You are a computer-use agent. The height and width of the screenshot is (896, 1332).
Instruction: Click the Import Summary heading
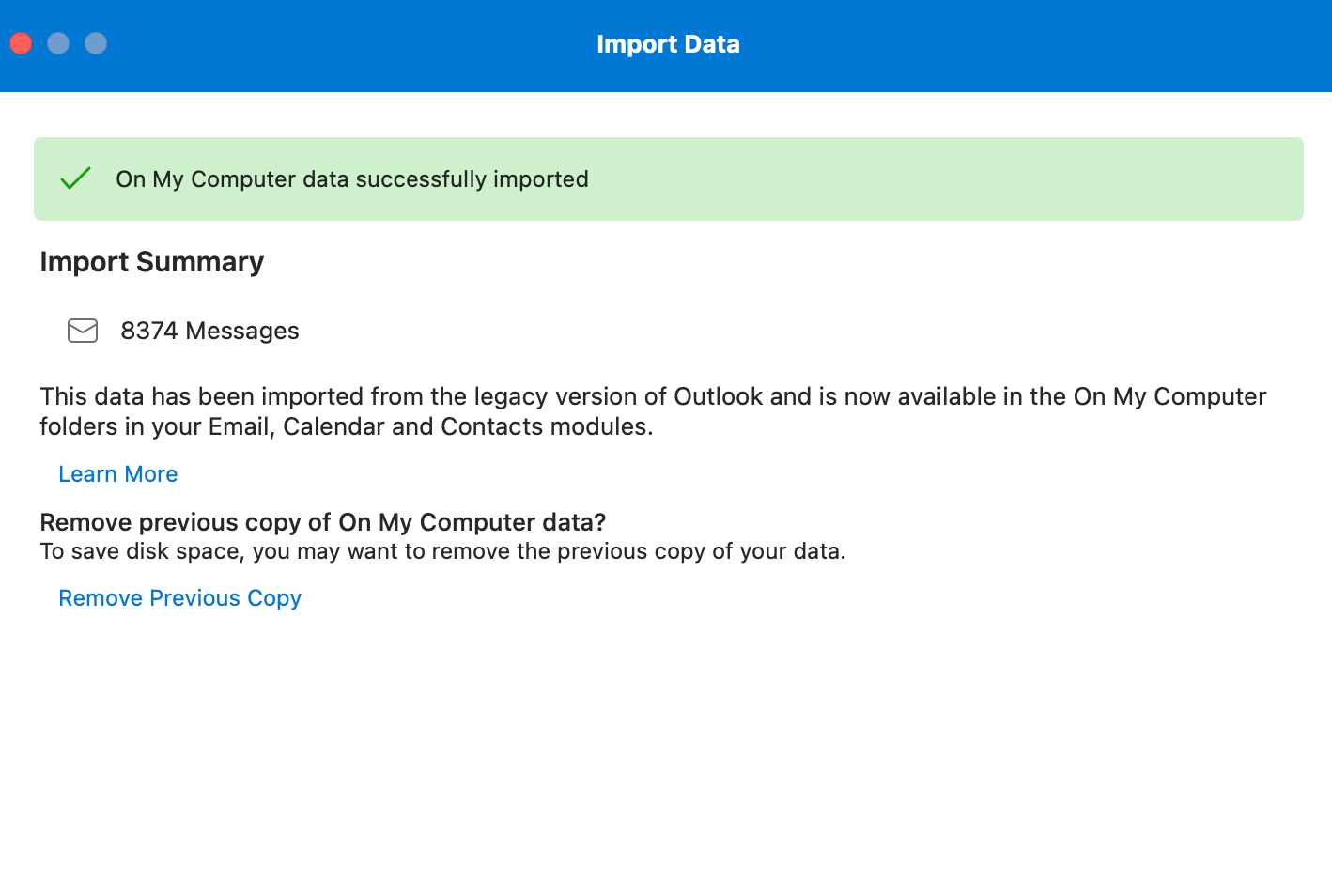151,262
